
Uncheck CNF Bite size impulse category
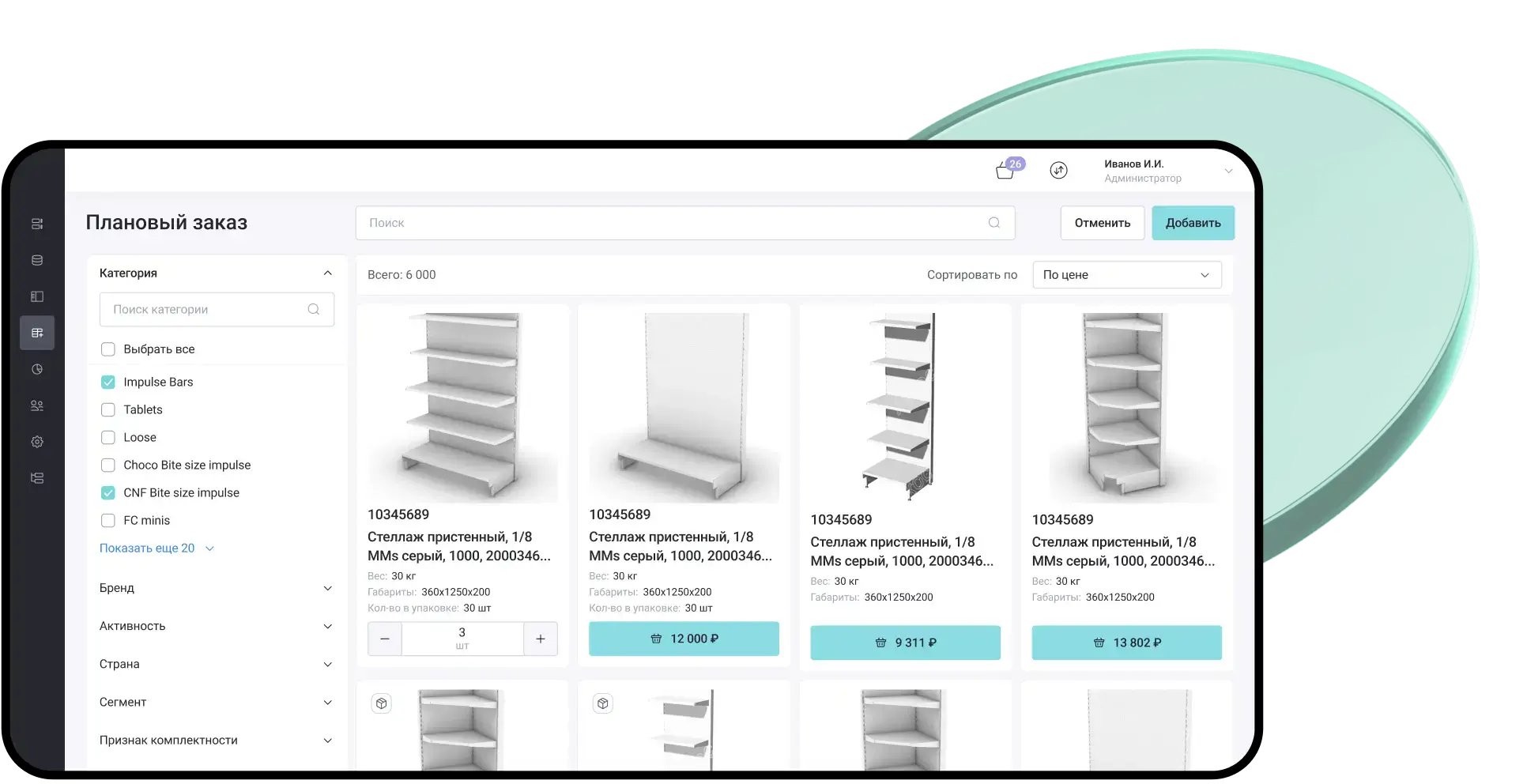(108, 492)
